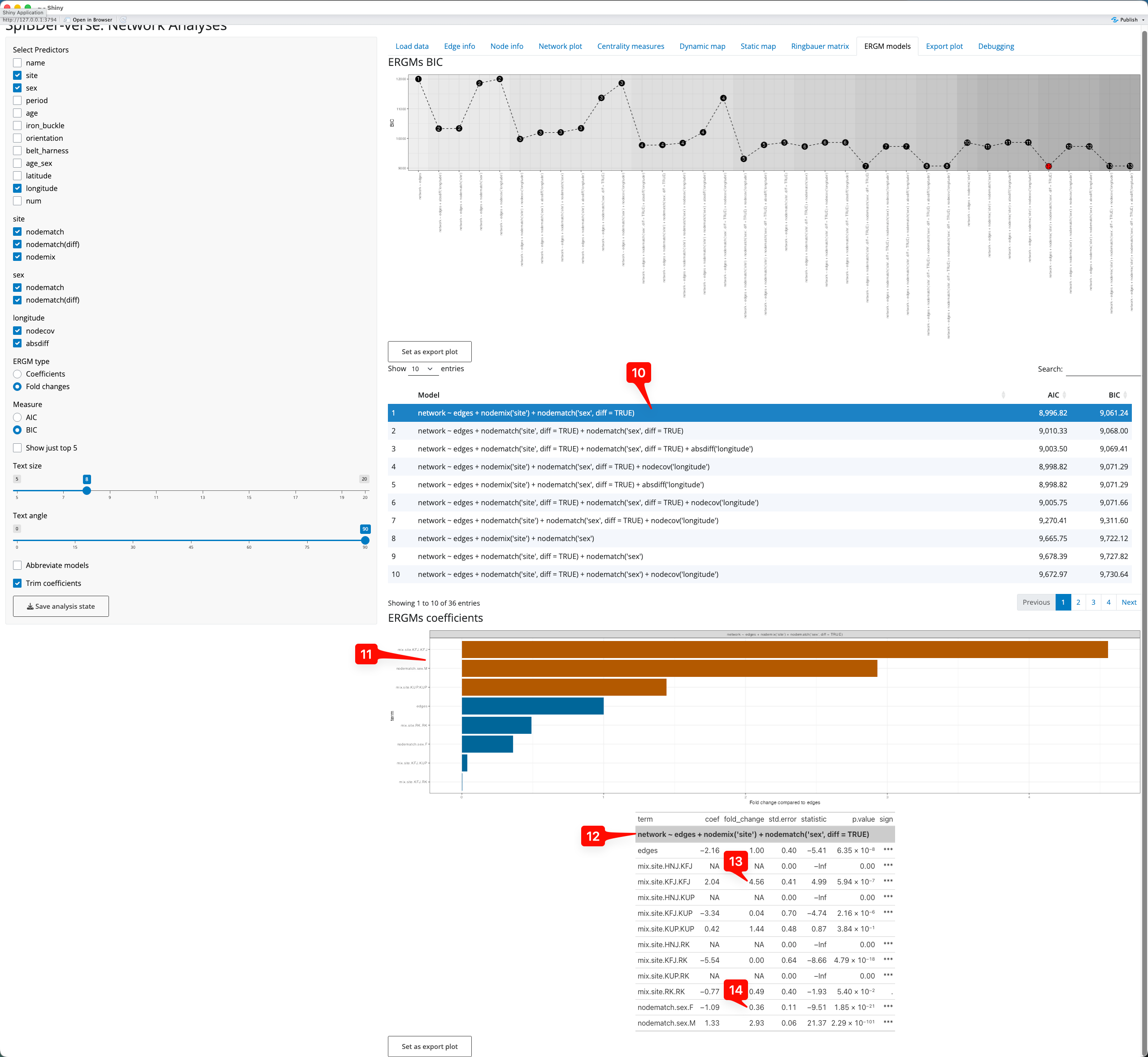Select the ERGM models tab
Image resolution: width=1148 pixels, height=1057 pixels.
(x=887, y=46)
